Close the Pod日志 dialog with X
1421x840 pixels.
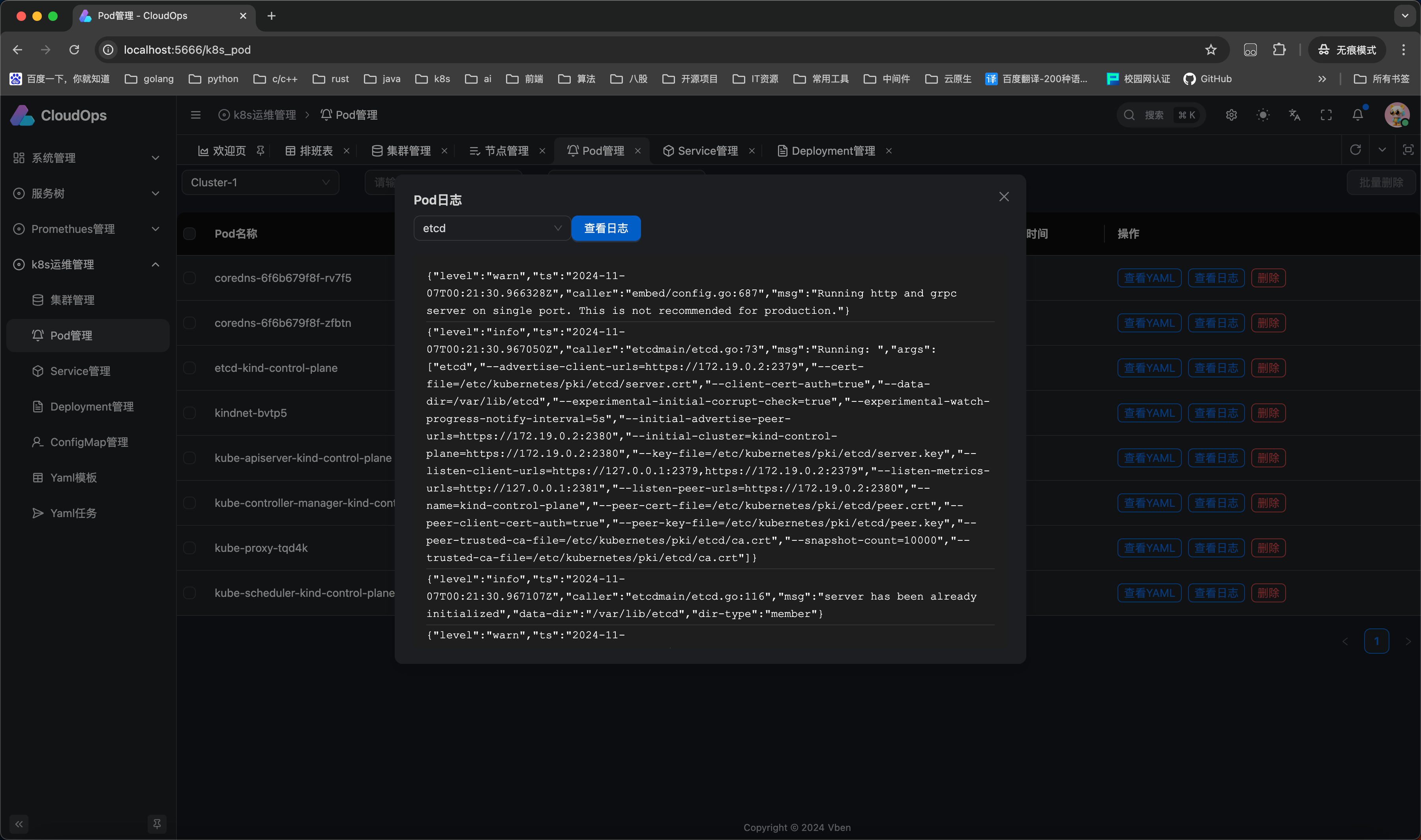1004,197
